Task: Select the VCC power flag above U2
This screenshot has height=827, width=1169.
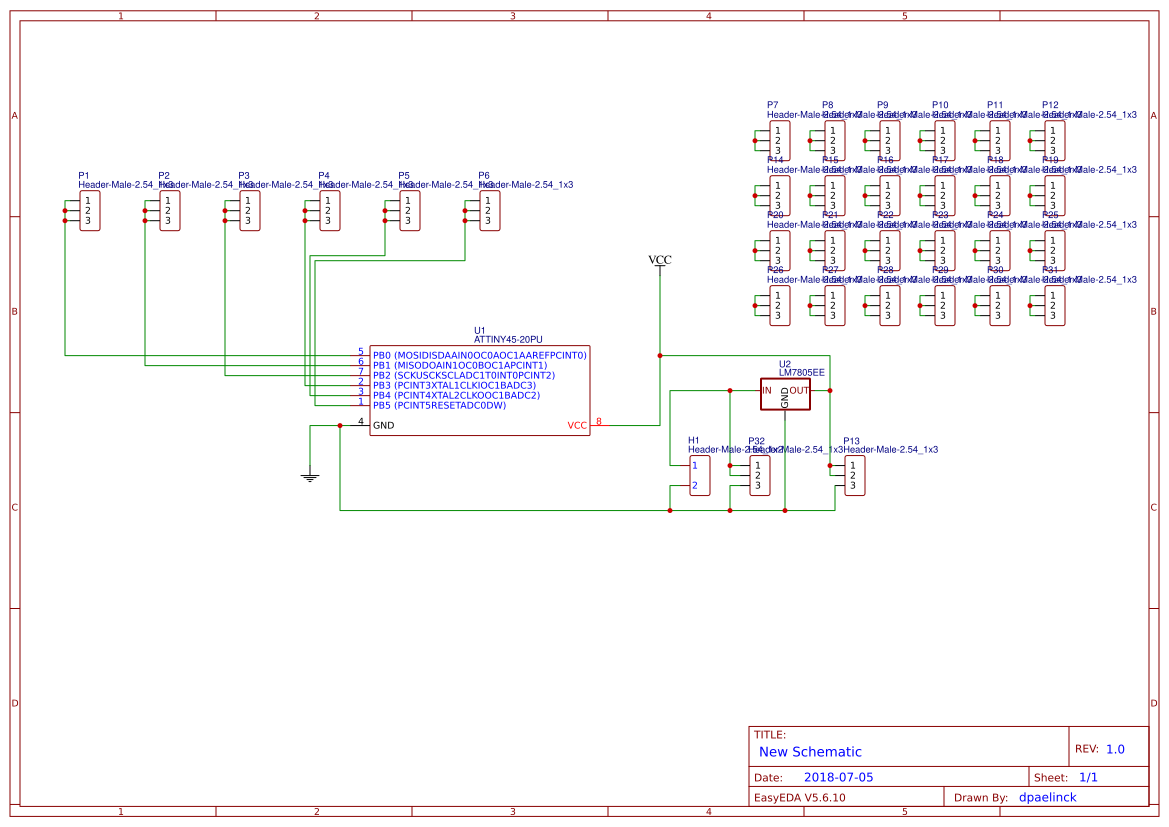Action: click(660, 262)
